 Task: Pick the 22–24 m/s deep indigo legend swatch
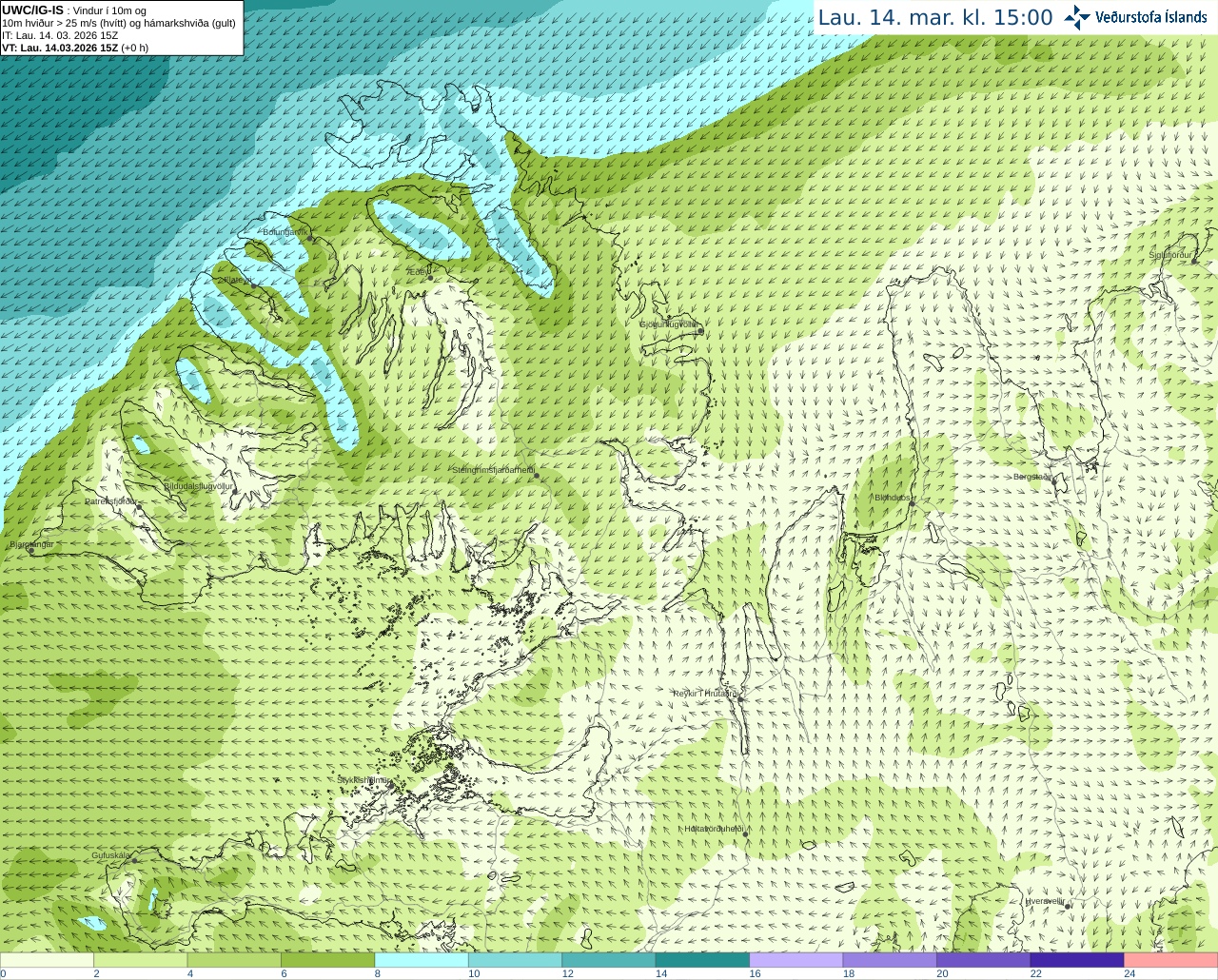[x=1077, y=960]
